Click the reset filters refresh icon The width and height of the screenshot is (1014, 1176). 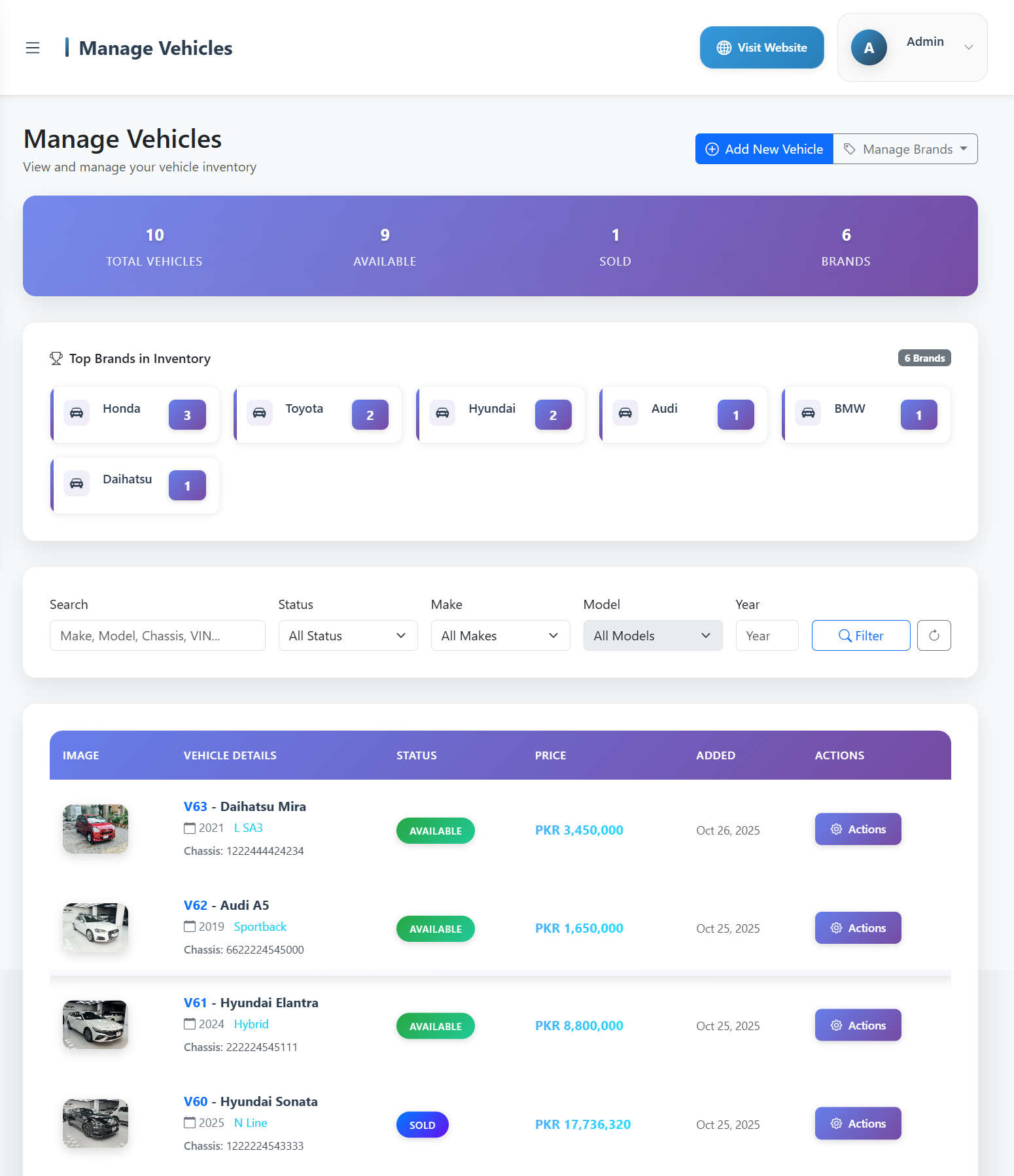pos(934,635)
